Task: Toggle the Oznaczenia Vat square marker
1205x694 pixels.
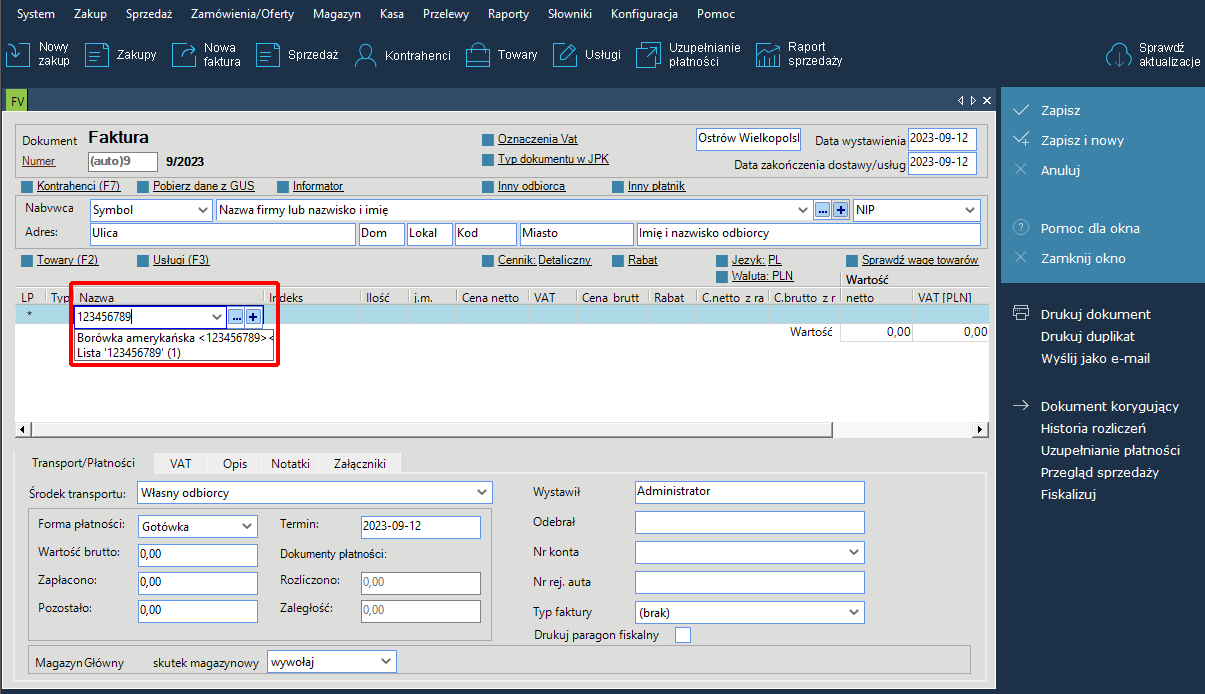Action: click(x=488, y=140)
